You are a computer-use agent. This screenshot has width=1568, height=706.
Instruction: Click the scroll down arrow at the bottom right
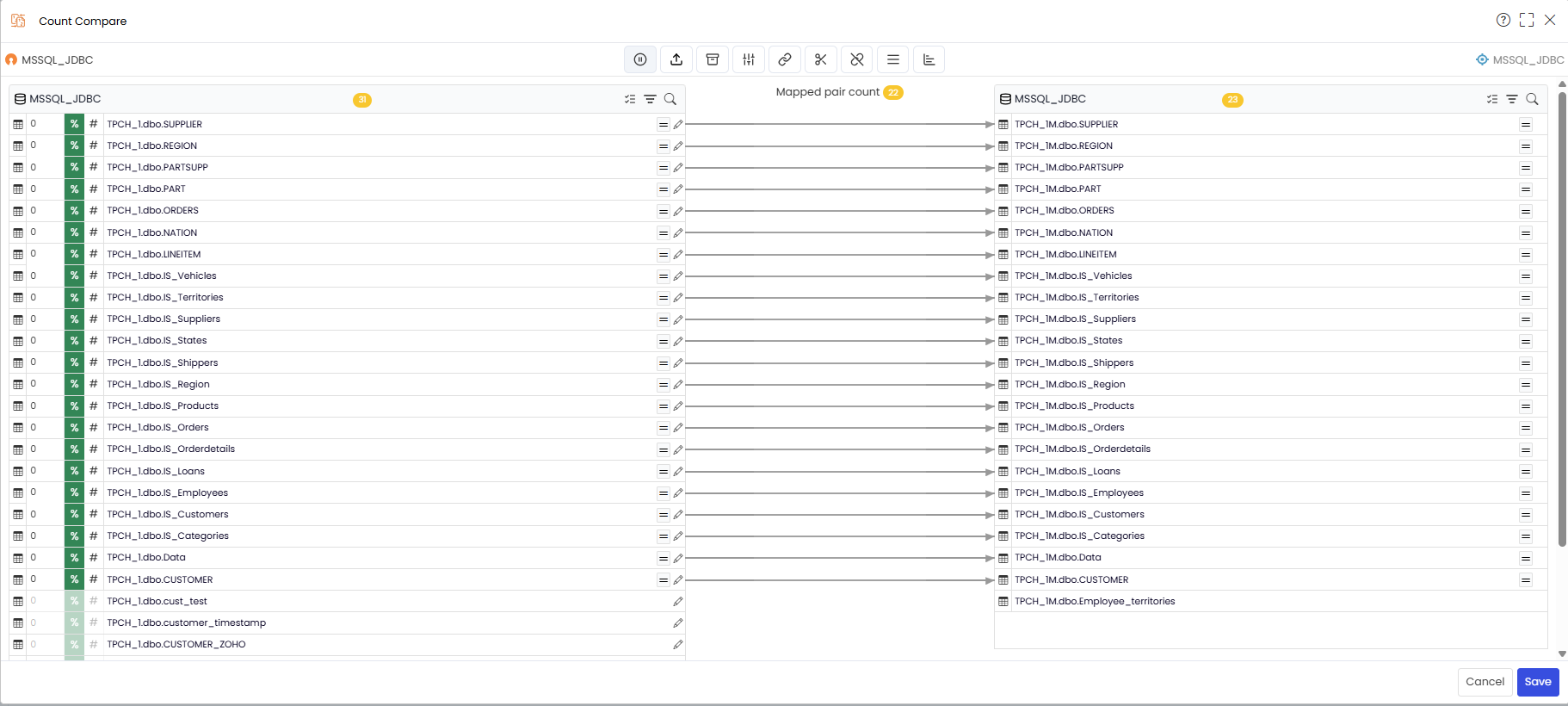point(1562,654)
